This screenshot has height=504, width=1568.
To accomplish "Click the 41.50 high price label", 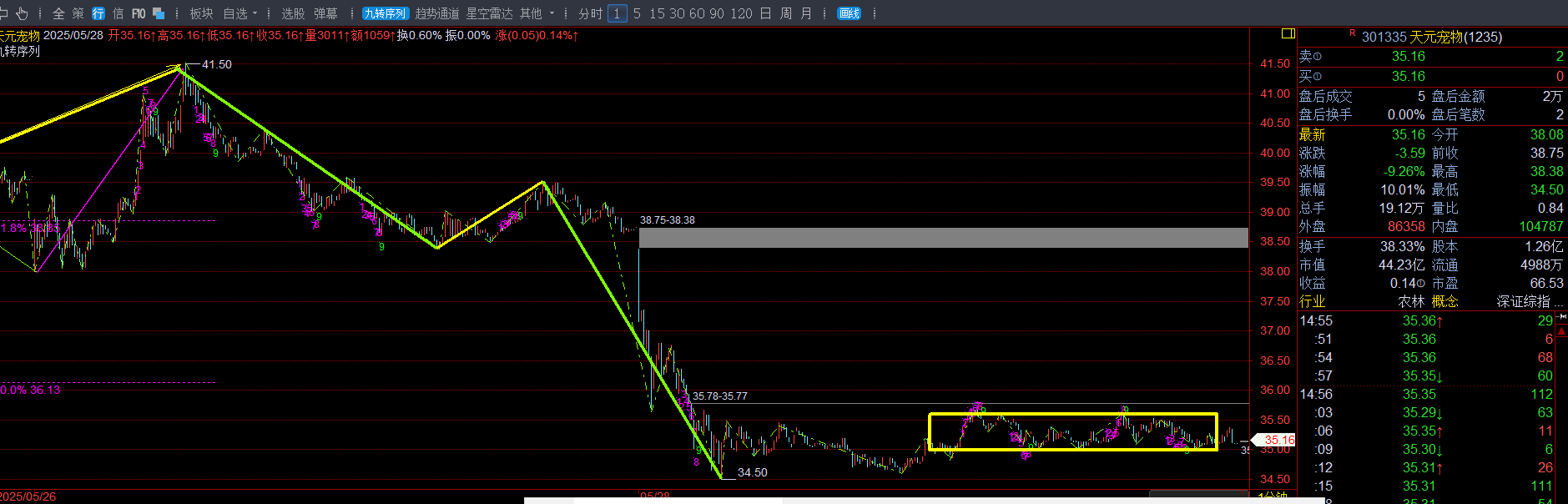I will (x=217, y=64).
